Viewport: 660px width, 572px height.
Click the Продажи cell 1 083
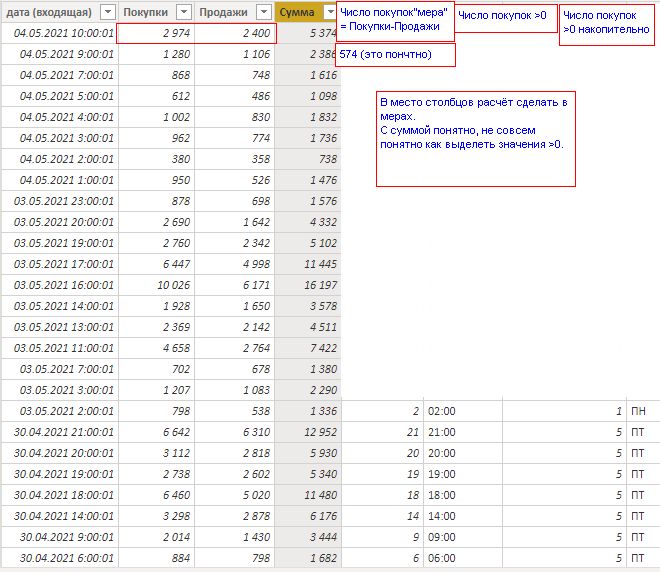(234, 391)
